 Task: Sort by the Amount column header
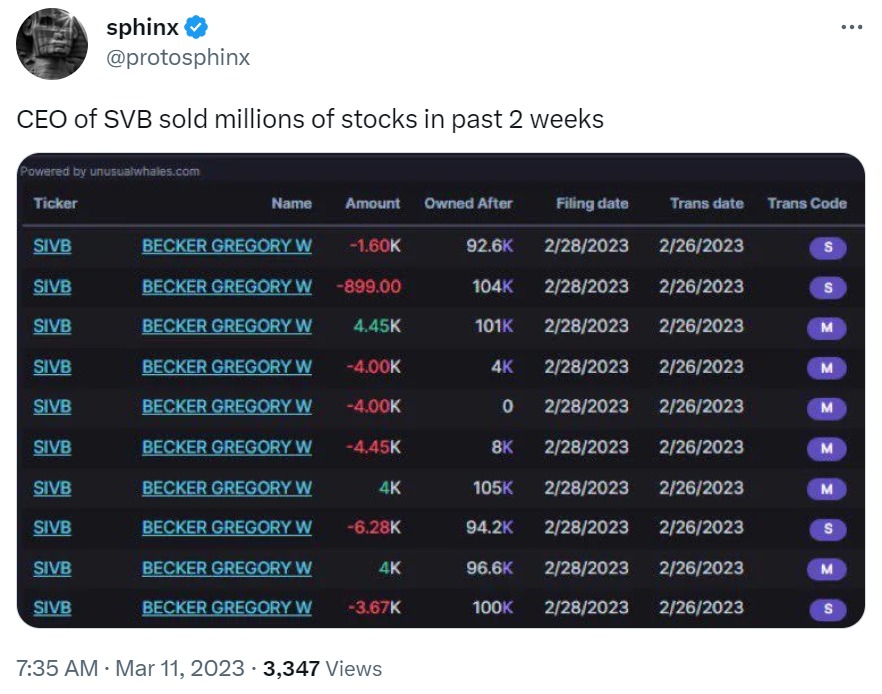pyautogui.click(x=372, y=203)
